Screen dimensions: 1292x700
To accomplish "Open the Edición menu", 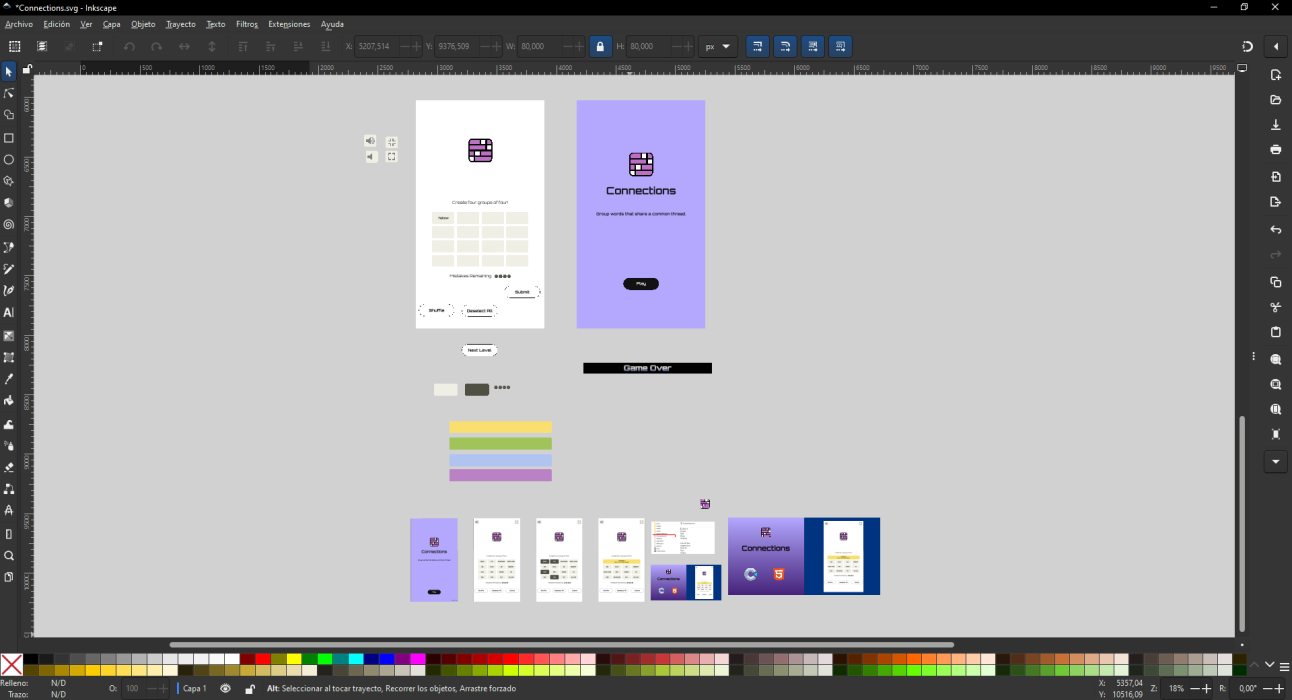I will [x=57, y=24].
